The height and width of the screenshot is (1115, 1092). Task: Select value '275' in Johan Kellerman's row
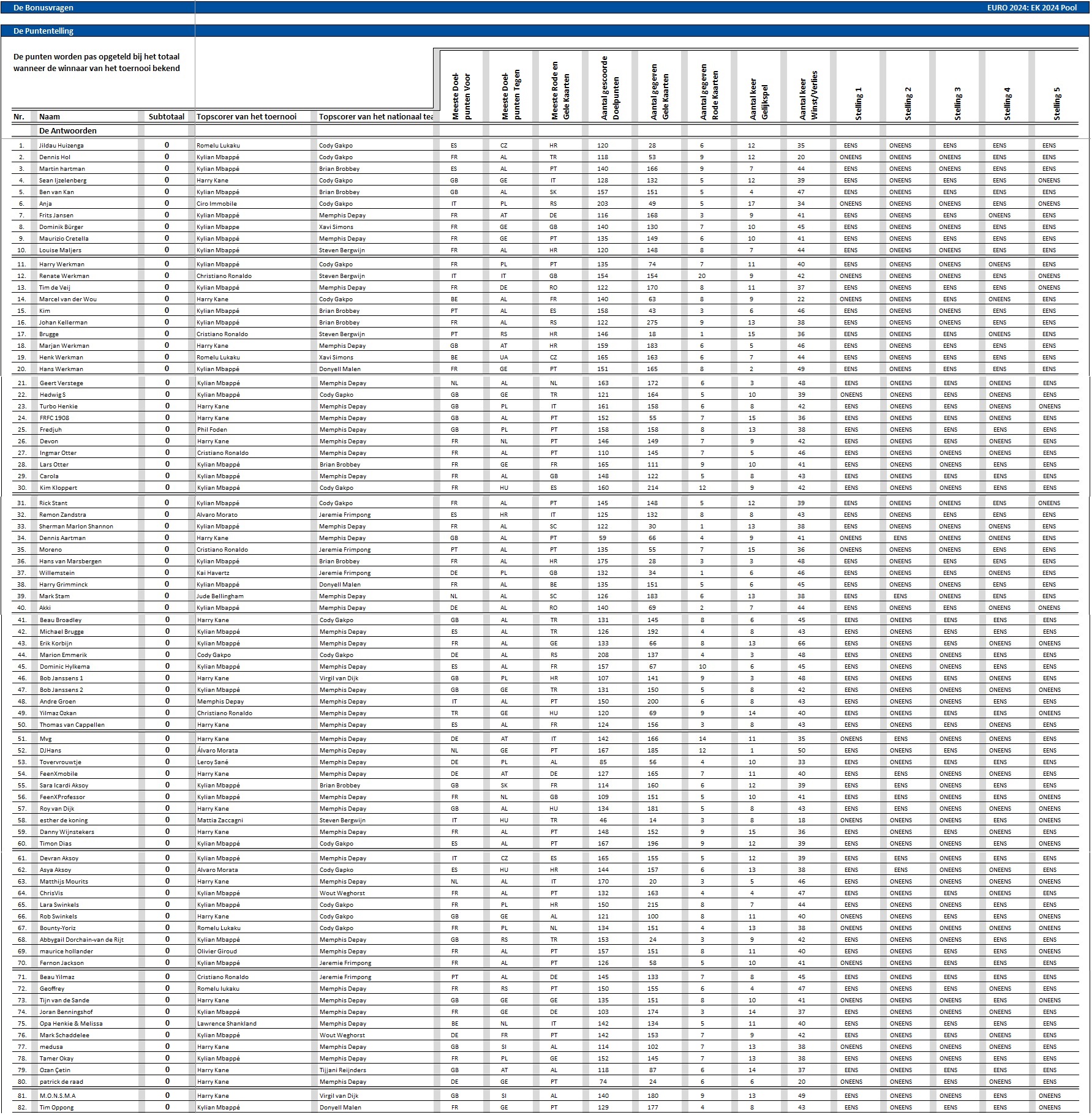tap(652, 323)
